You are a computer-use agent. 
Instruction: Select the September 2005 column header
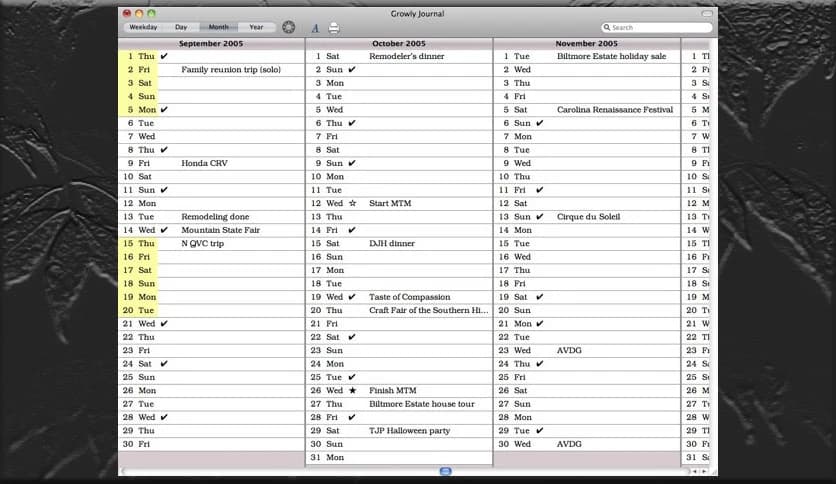click(x=211, y=43)
